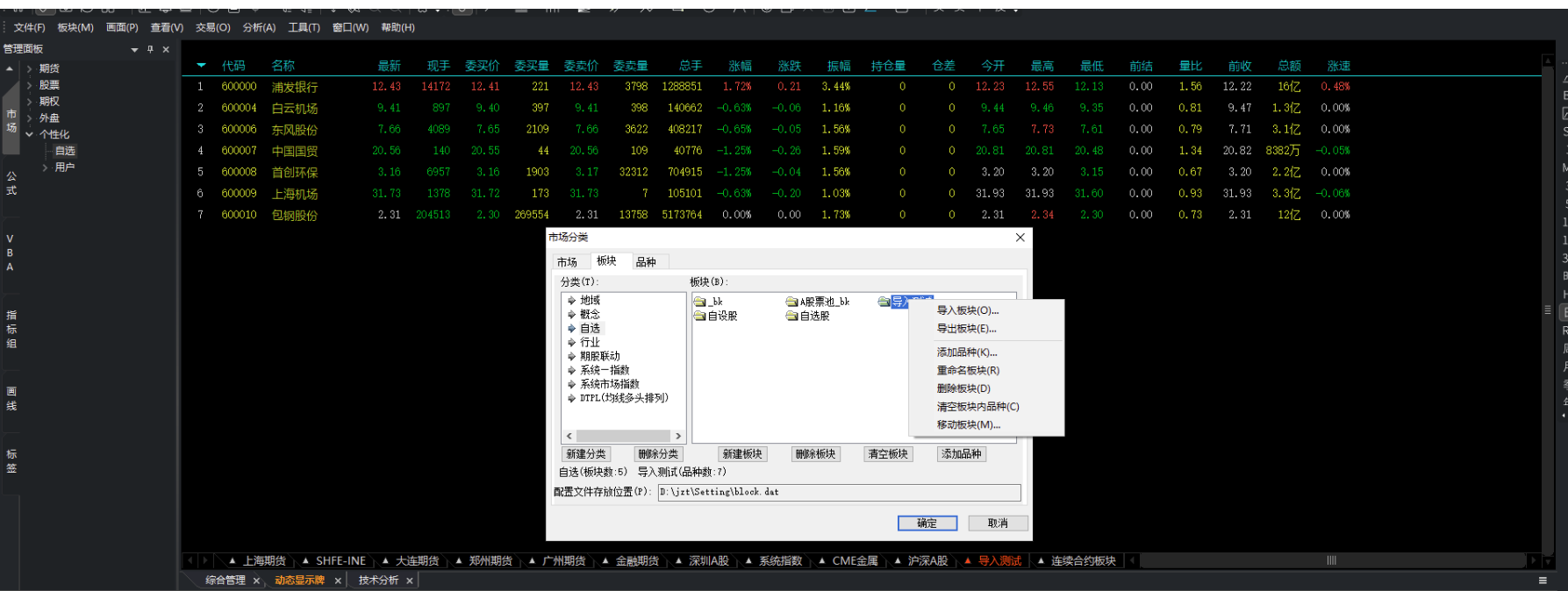The height and width of the screenshot is (591, 1568).
Task: Switch to the 品种 tab in dialog
Action: coord(646,262)
